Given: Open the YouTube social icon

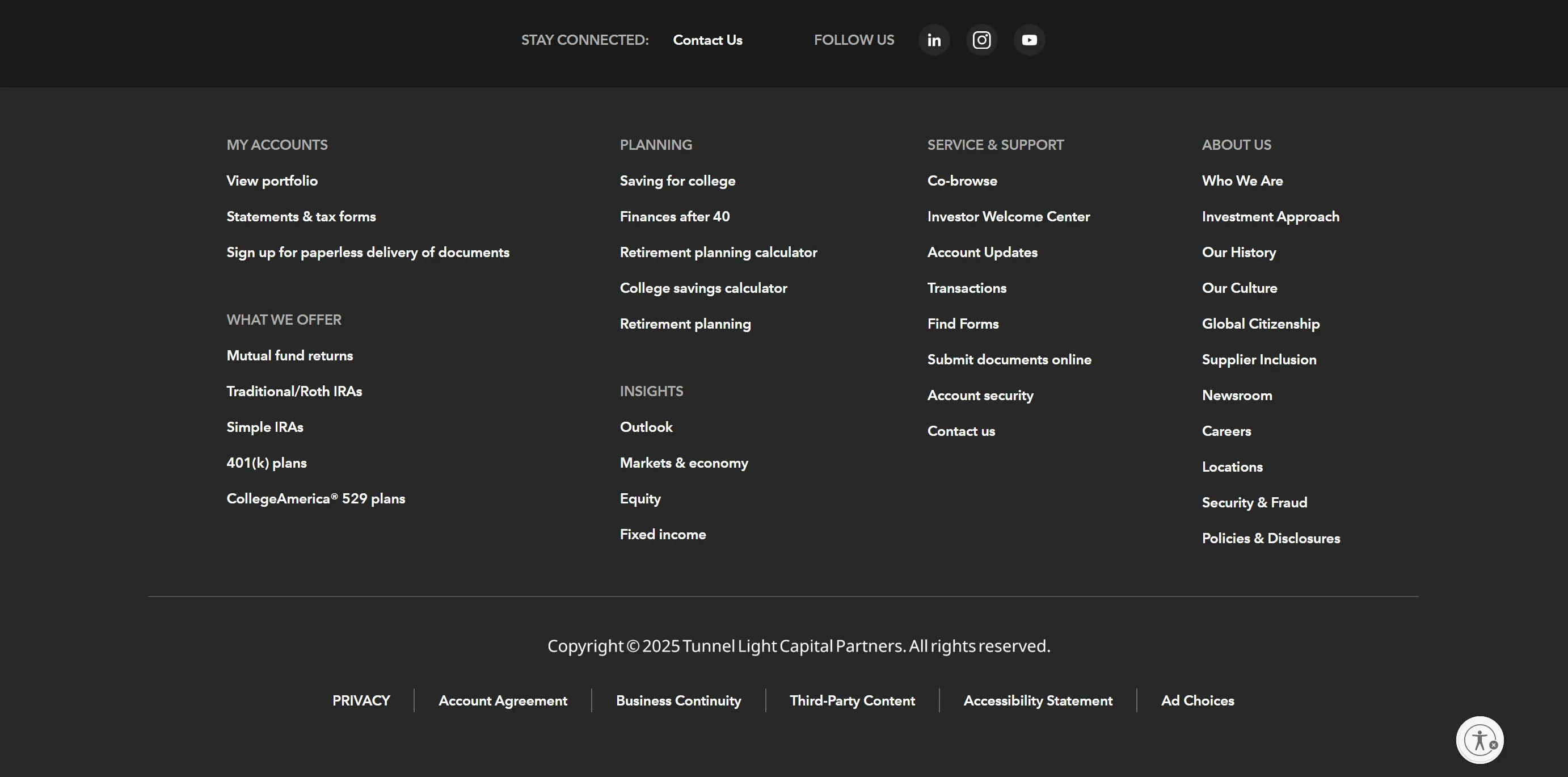Looking at the screenshot, I should pyautogui.click(x=1029, y=40).
